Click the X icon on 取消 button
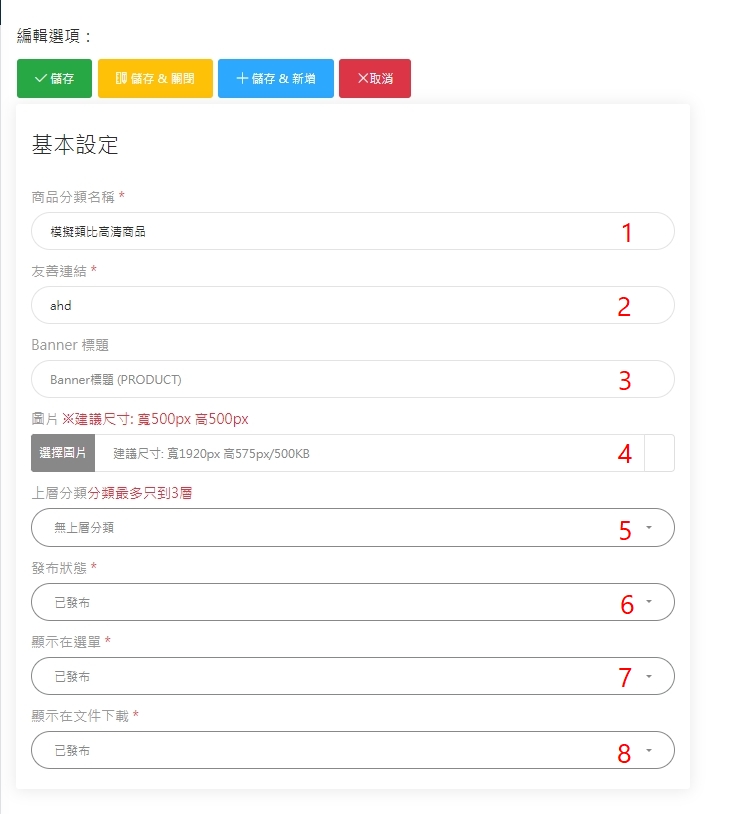The image size is (746, 814). 363,78
